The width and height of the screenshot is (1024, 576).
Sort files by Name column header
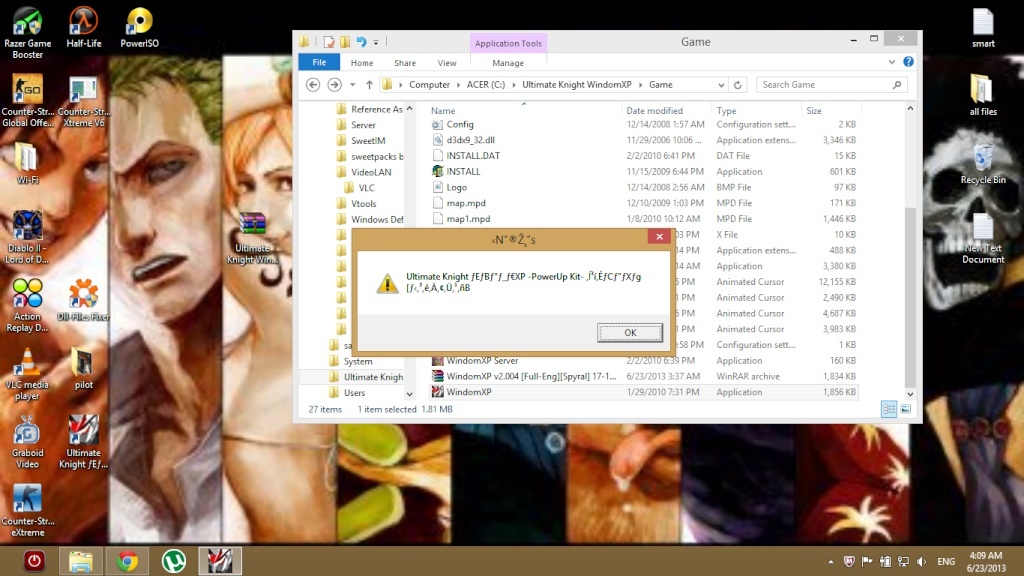coord(443,110)
